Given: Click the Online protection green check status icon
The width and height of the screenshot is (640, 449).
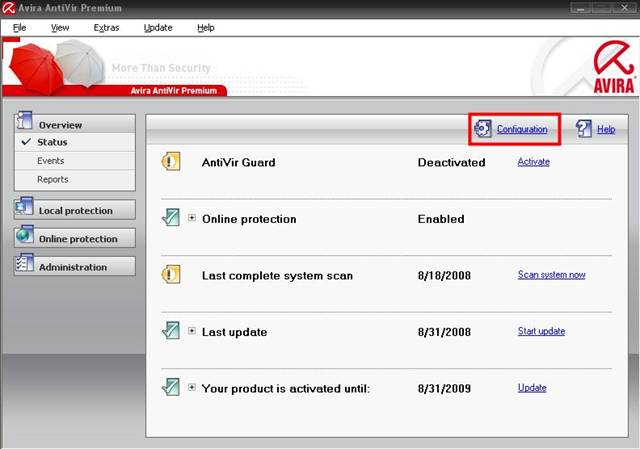Looking at the screenshot, I should [x=171, y=218].
